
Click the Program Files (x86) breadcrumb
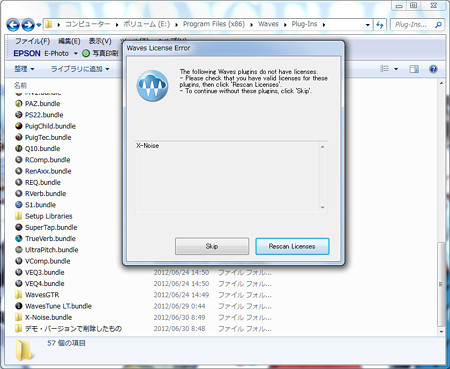pos(214,24)
